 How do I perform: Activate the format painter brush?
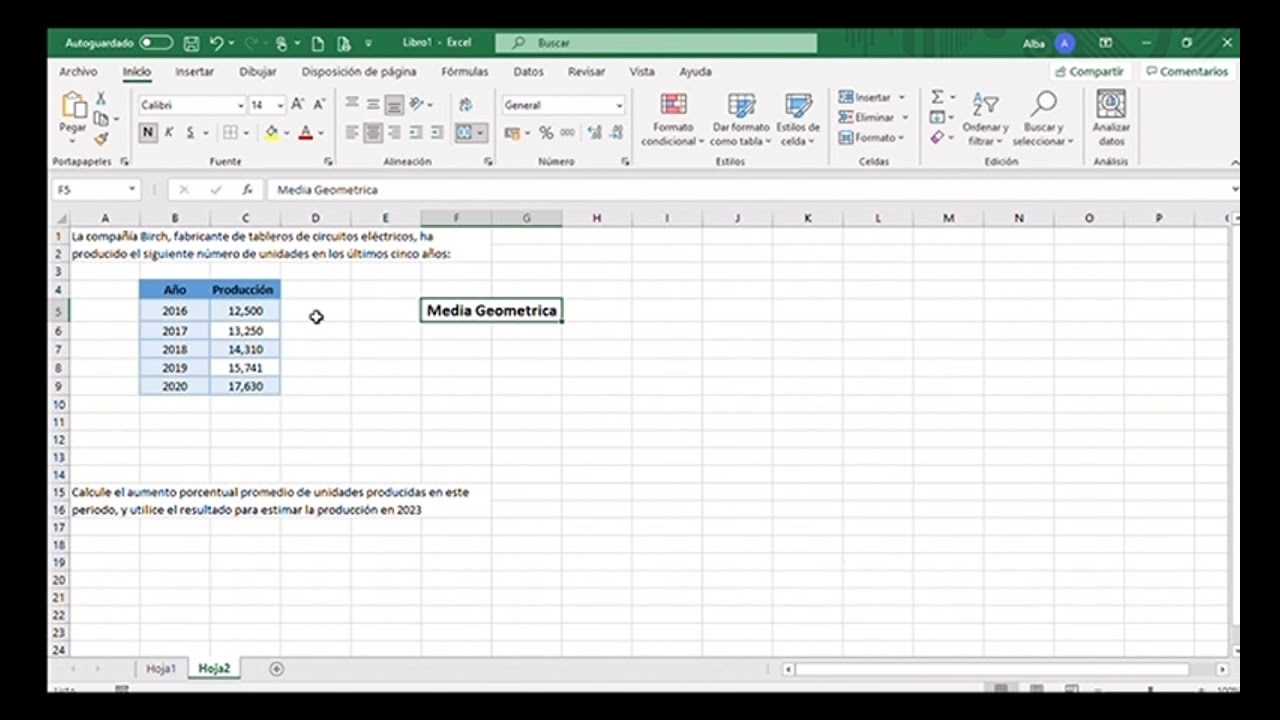[x=101, y=139]
